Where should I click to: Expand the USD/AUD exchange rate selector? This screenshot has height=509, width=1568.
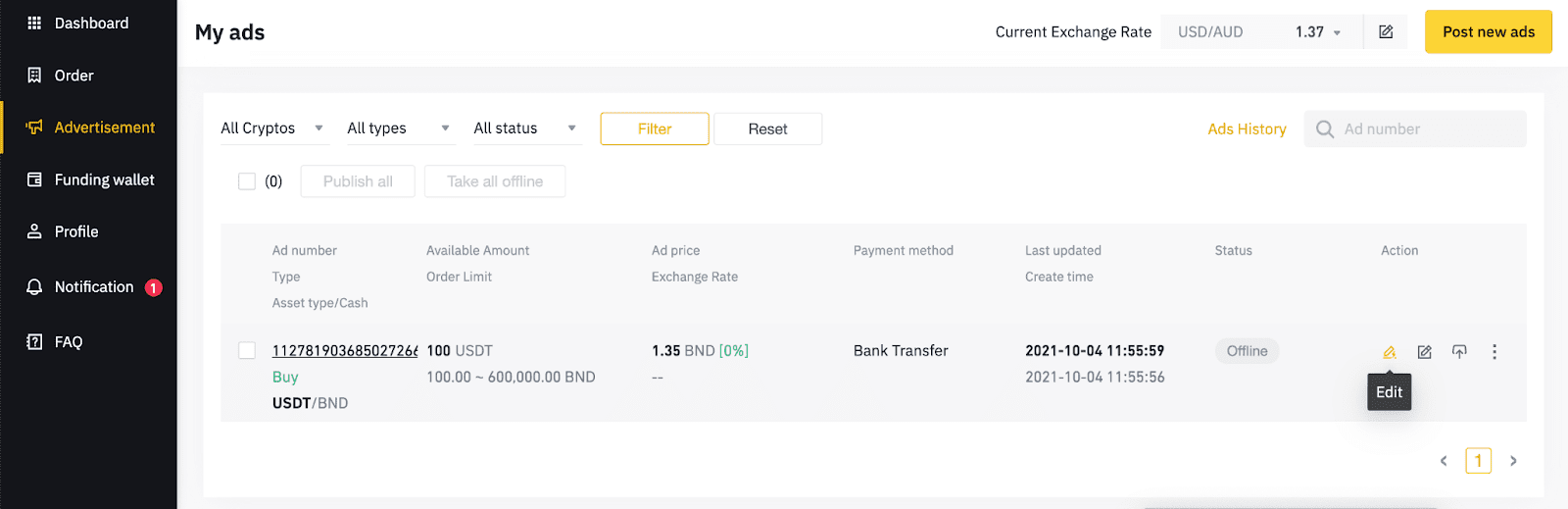click(x=1261, y=32)
